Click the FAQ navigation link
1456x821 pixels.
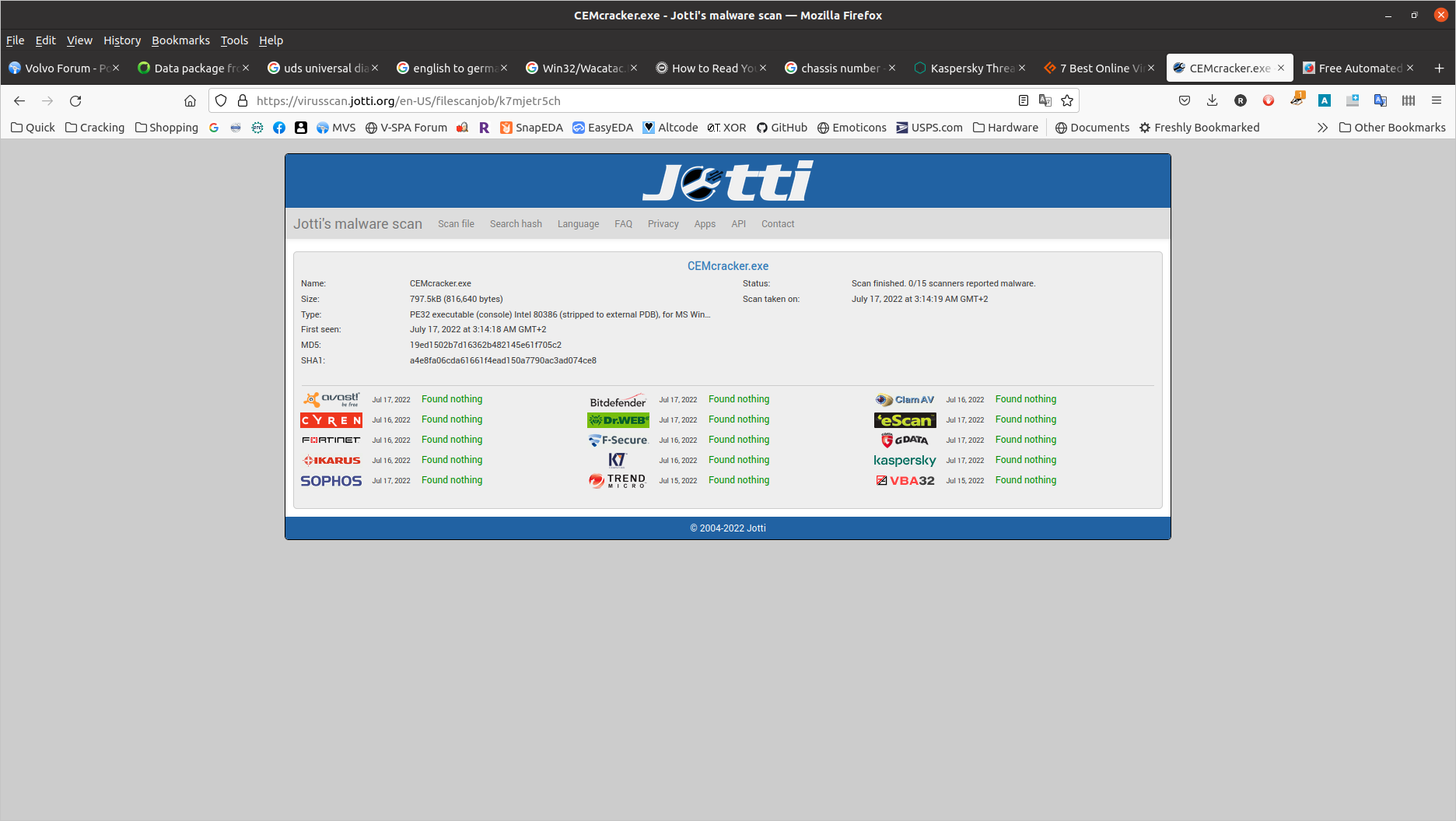click(623, 224)
